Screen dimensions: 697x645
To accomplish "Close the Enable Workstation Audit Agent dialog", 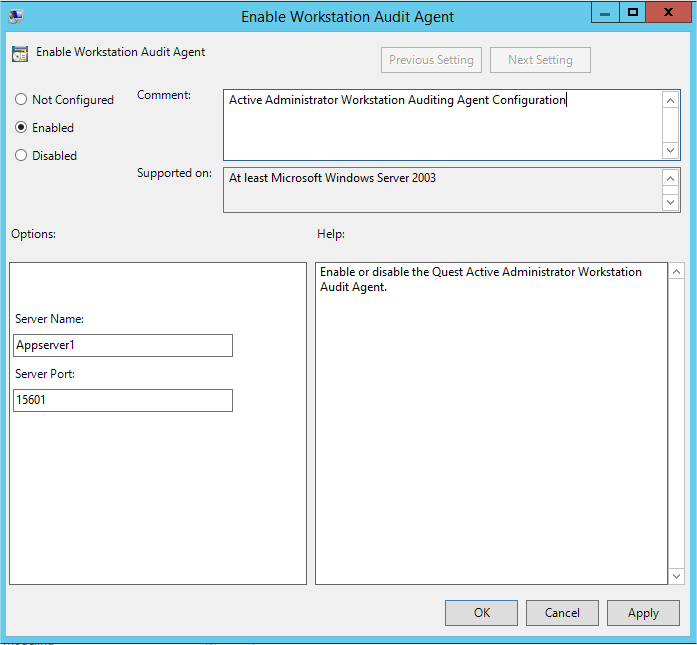I will tap(668, 13).
